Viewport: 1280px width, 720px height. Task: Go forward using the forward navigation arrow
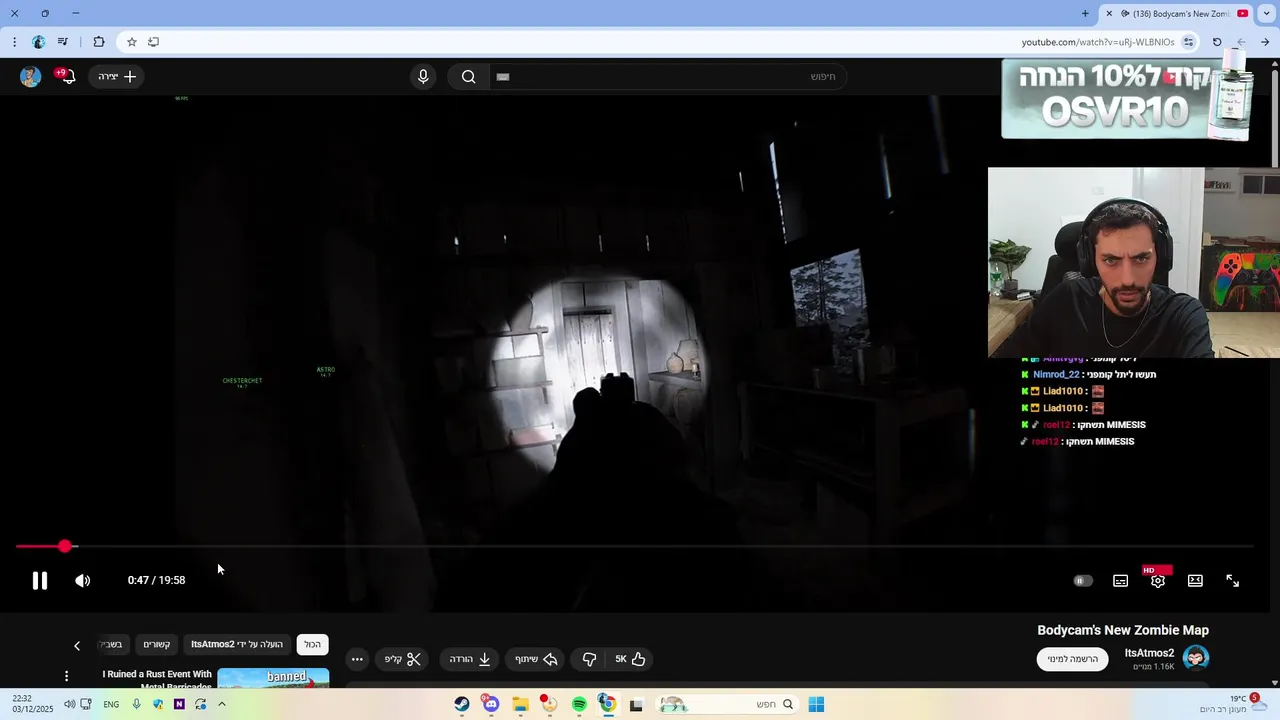pos(1241,42)
